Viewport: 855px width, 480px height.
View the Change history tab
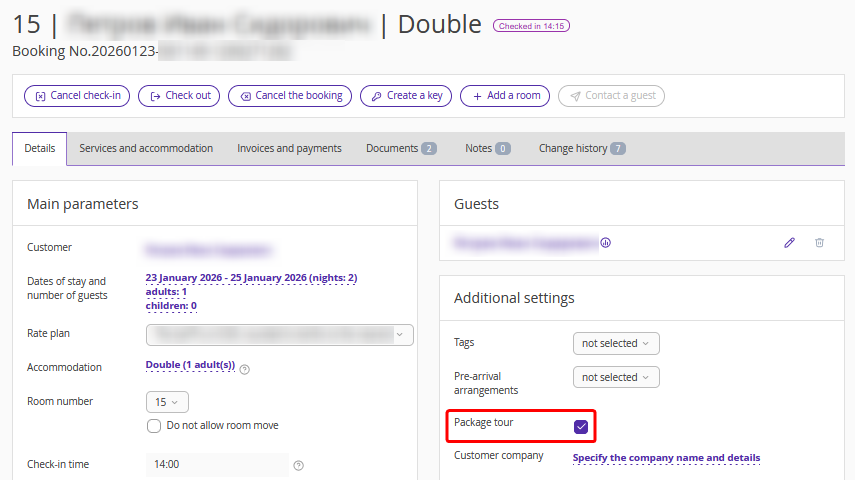(582, 148)
